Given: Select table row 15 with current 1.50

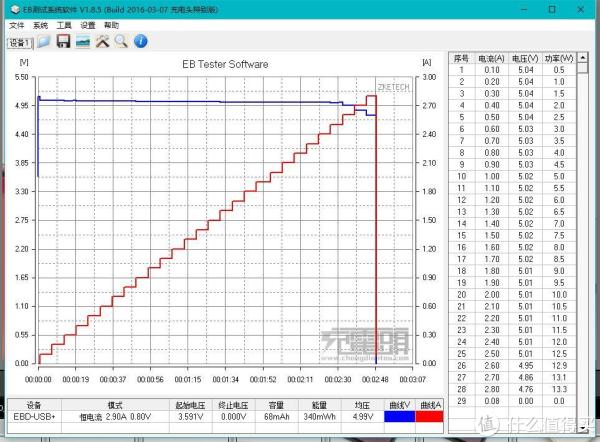Looking at the screenshot, I should click(x=512, y=235).
